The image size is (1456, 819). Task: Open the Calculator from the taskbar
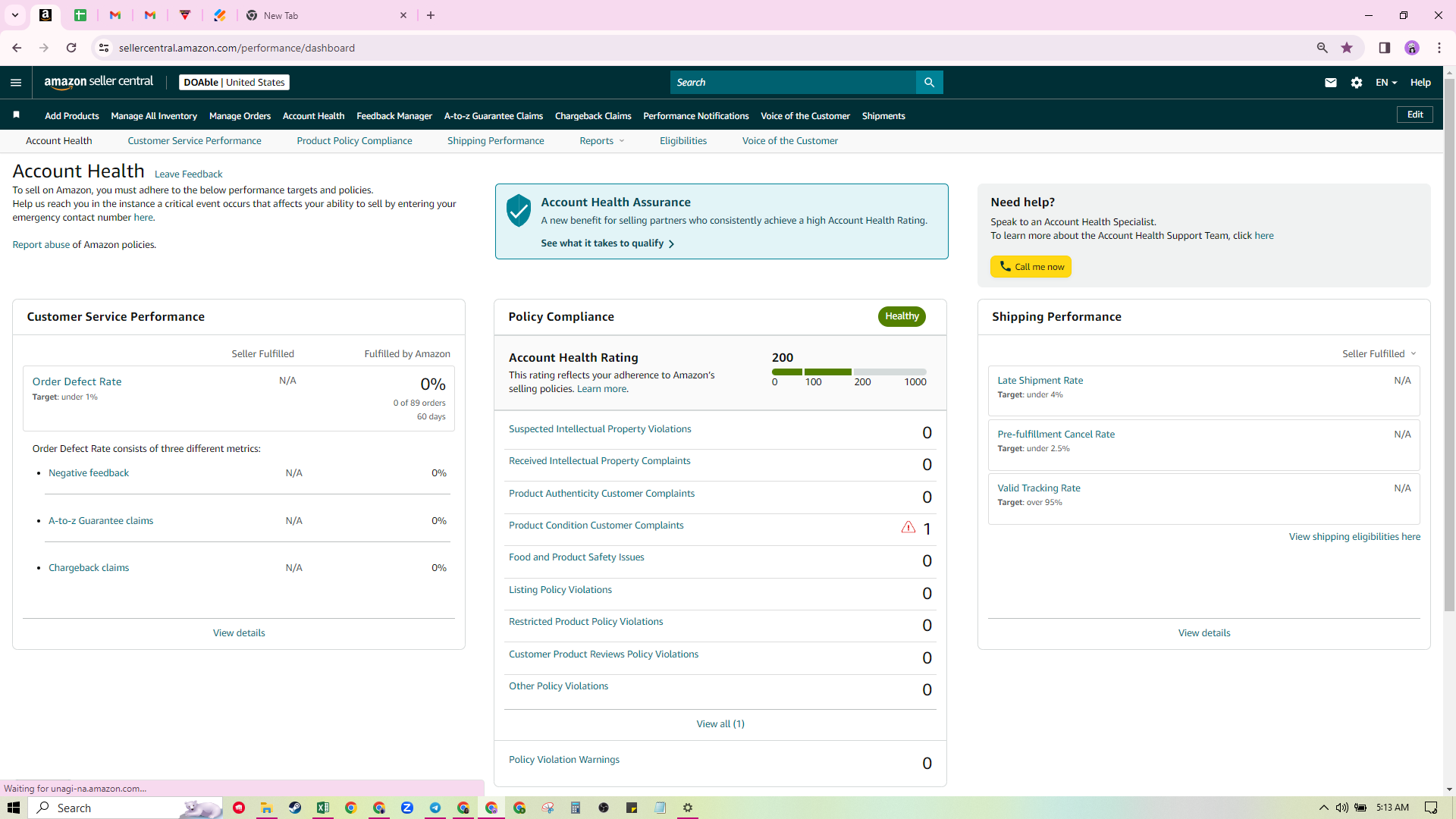pos(576,808)
